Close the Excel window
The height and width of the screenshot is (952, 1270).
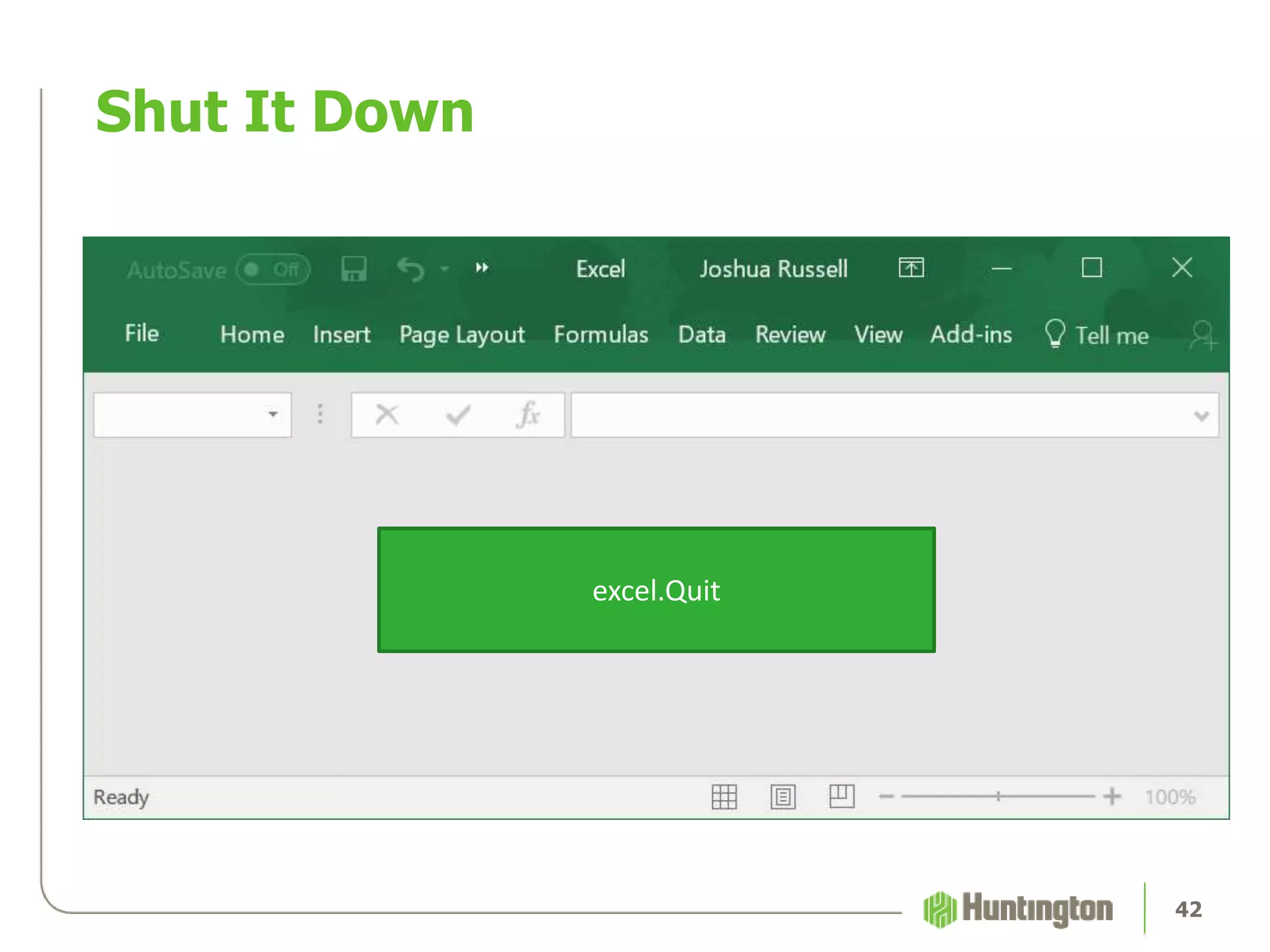pyautogui.click(x=1182, y=268)
